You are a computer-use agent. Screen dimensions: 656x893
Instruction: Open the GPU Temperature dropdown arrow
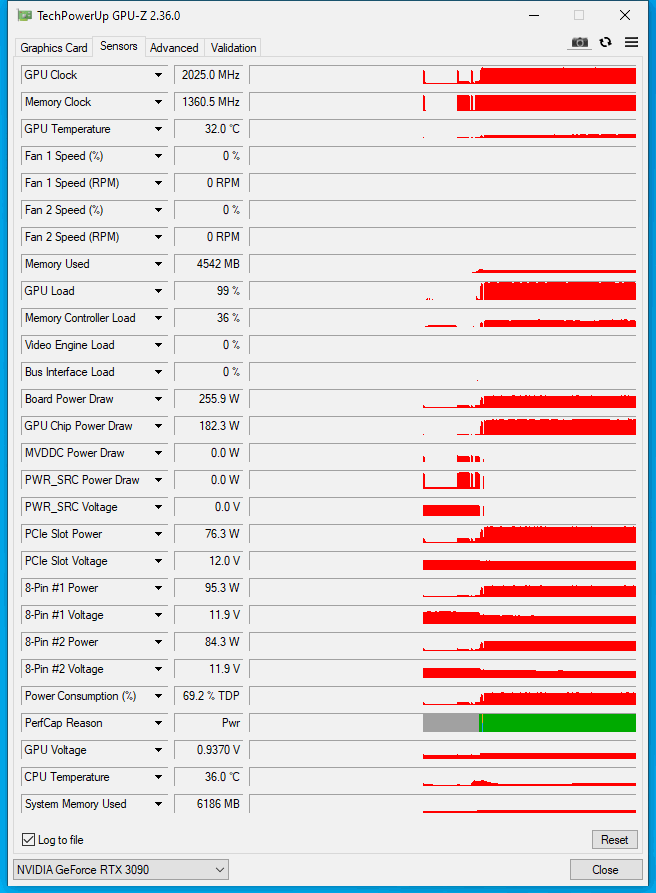click(158, 129)
